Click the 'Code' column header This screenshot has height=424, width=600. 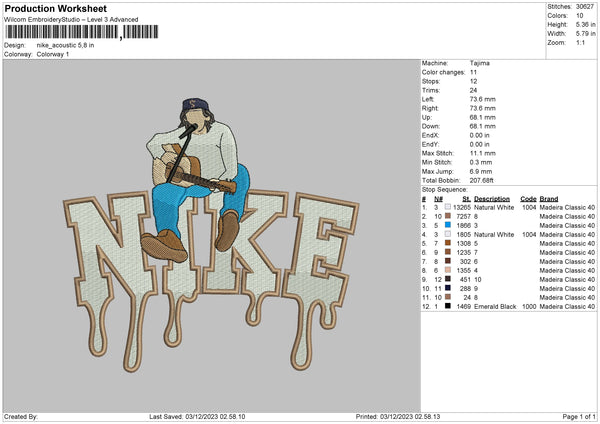pos(528,199)
